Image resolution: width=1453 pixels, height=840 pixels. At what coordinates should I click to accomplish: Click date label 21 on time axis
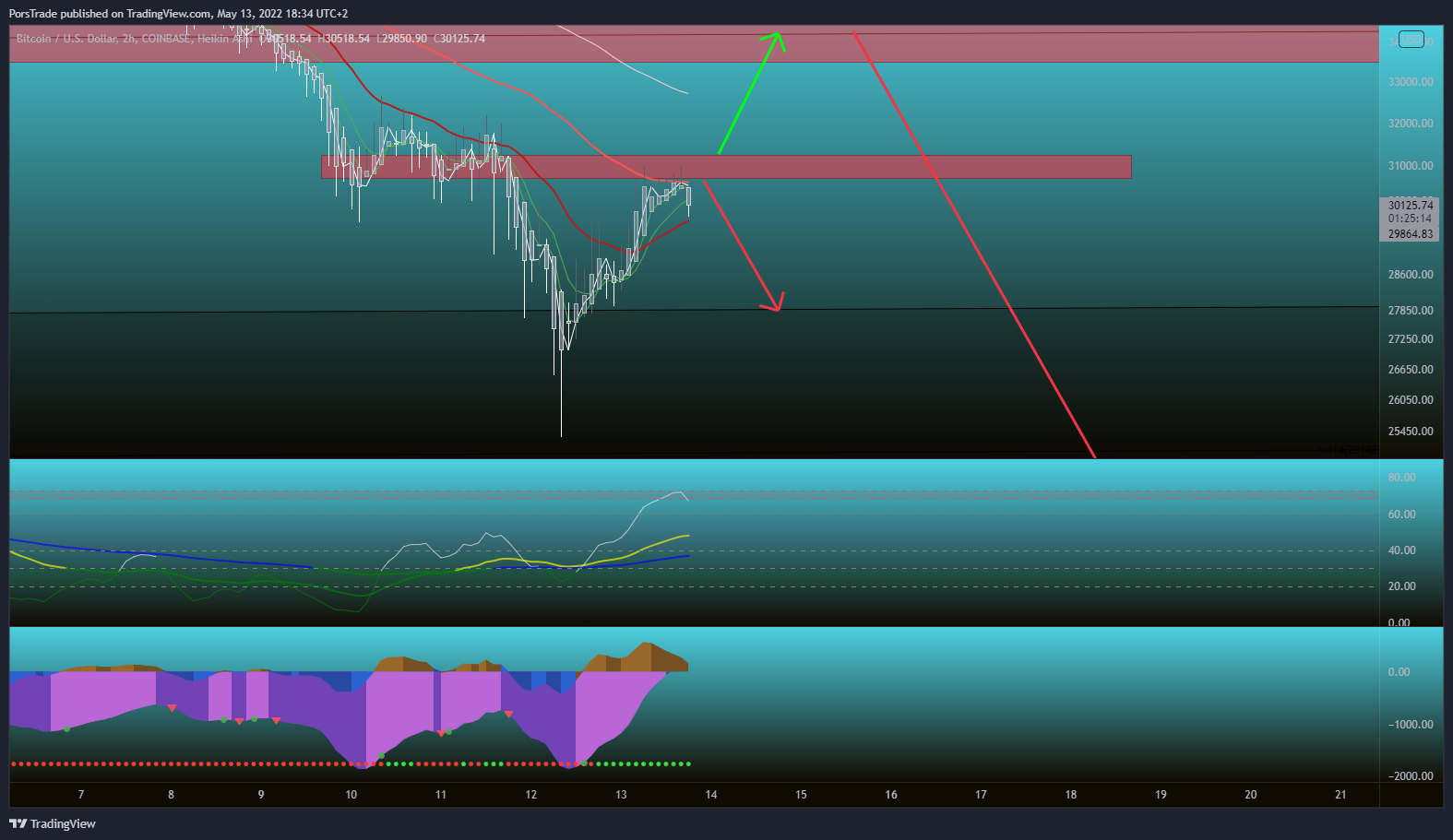pos(1340,795)
